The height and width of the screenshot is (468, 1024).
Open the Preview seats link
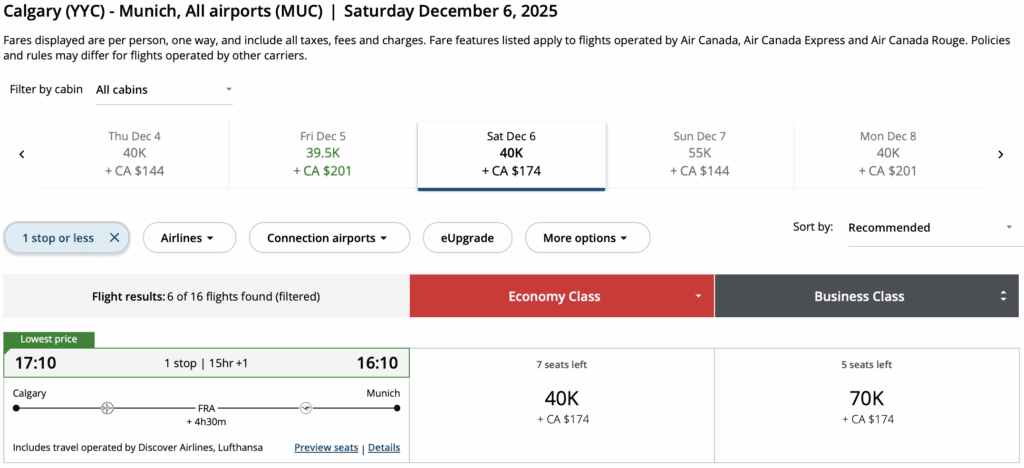pyautogui.click(x=326, y=448)
